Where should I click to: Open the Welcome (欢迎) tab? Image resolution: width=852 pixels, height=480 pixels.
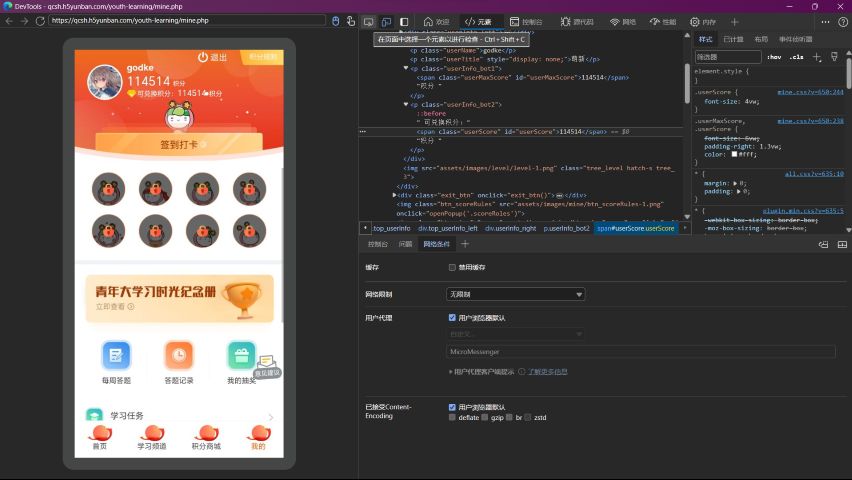pos(436,22)
